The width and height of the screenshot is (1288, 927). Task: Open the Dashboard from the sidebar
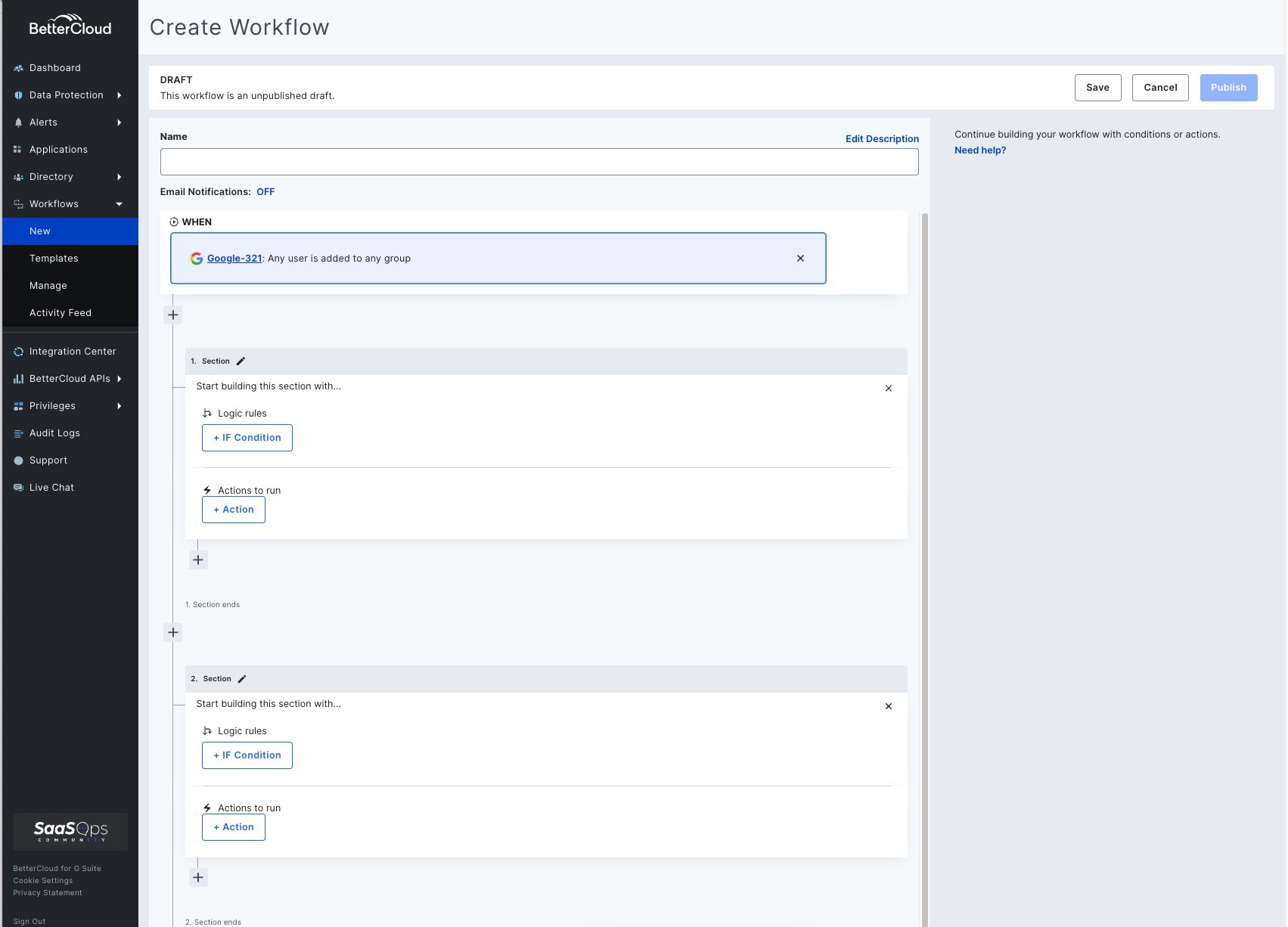(x=55, y=68)
